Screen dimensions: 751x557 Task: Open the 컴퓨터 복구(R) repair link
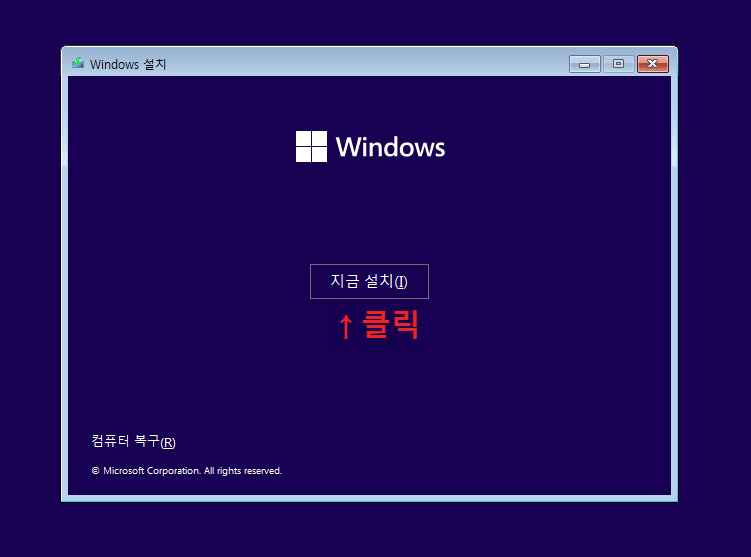pos(134,441)
